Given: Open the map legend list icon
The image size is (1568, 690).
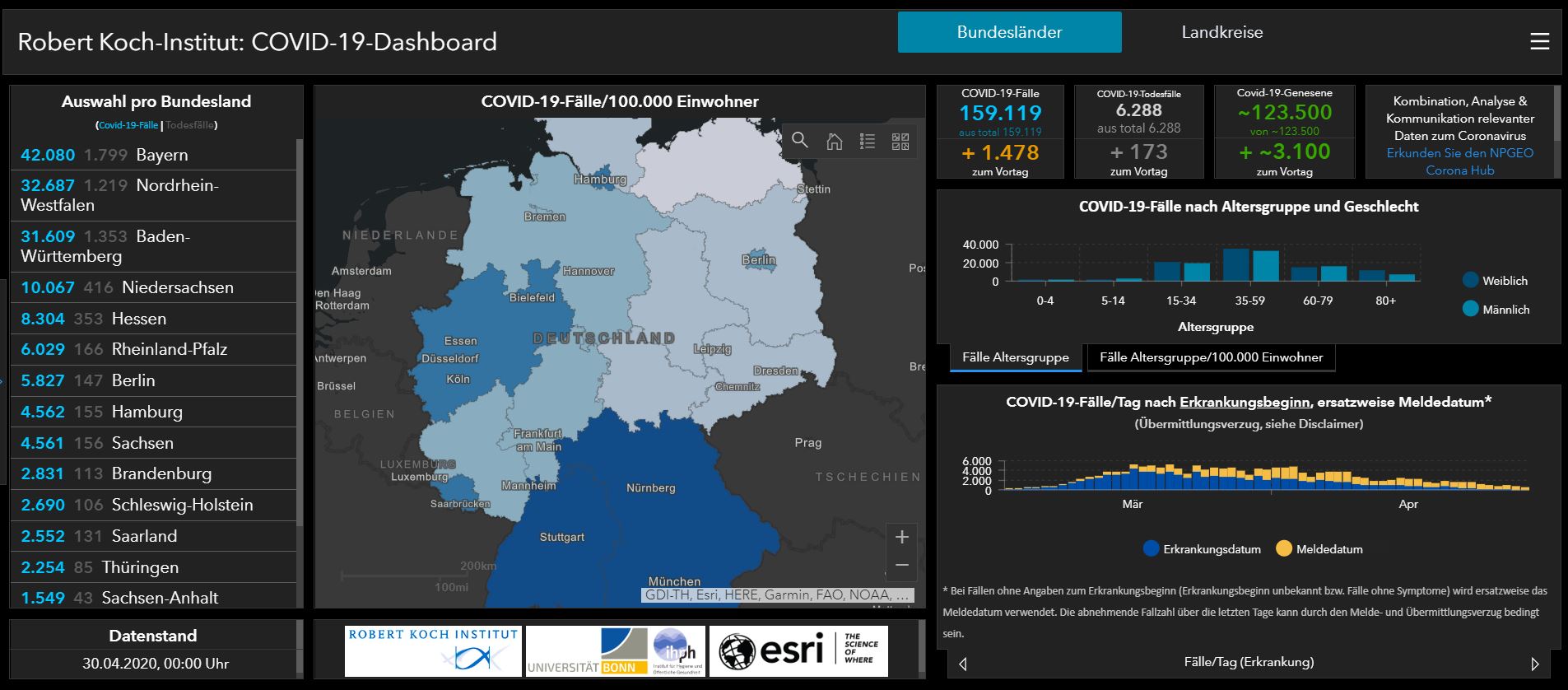Looking at the screenshot, I should 867,142.
